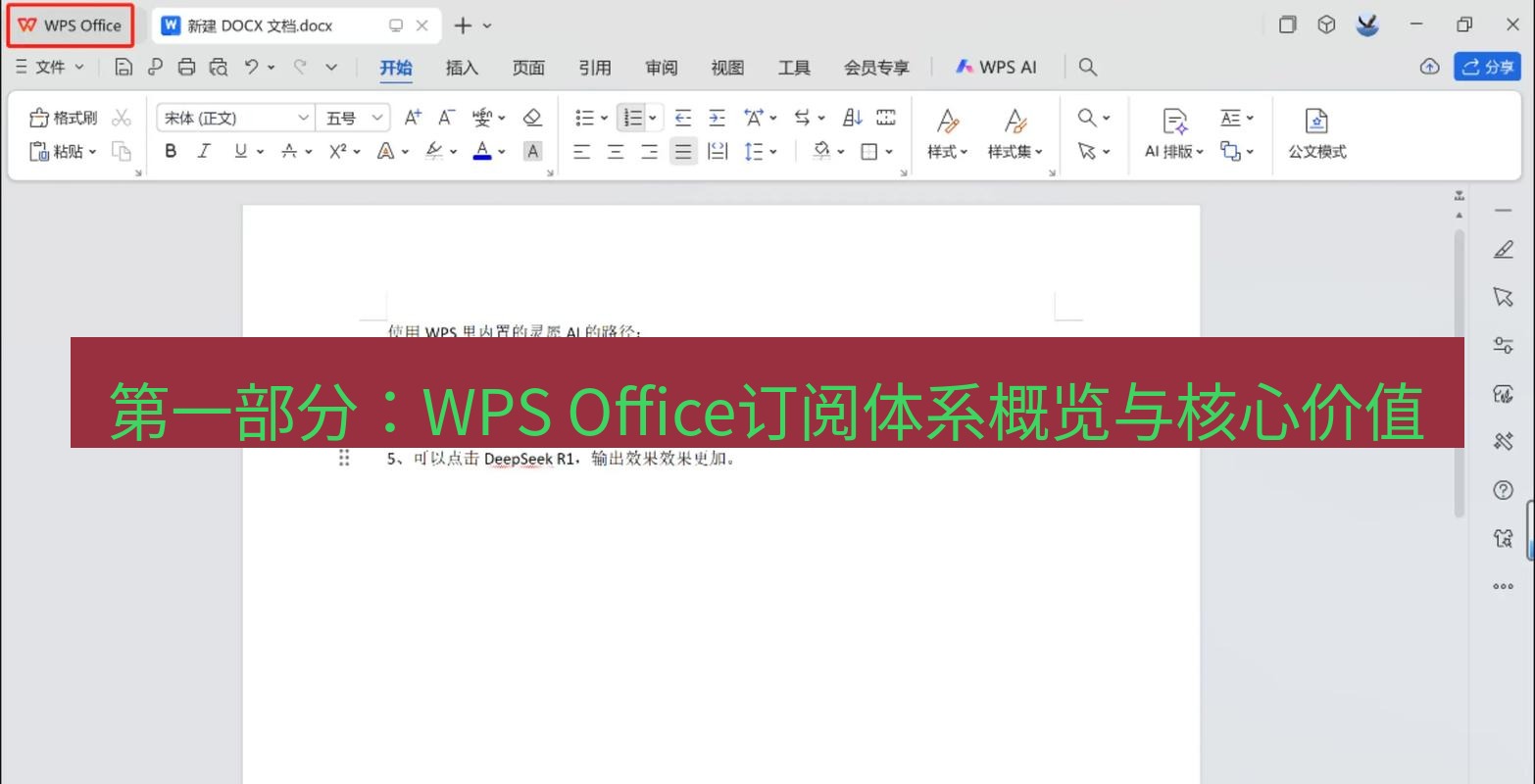Open the 会员专享 tab
The height and width of the screenshot is (784, 1535).
(x=876, y=67)
